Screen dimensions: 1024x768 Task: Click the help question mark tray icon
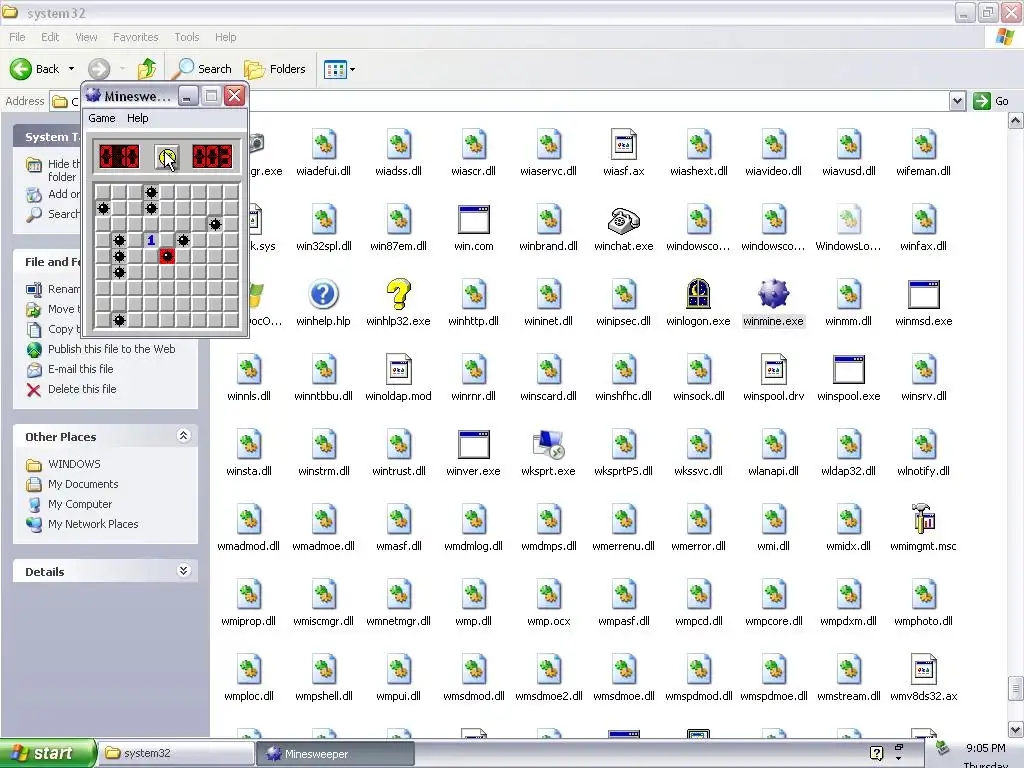(x=876, y=753)
